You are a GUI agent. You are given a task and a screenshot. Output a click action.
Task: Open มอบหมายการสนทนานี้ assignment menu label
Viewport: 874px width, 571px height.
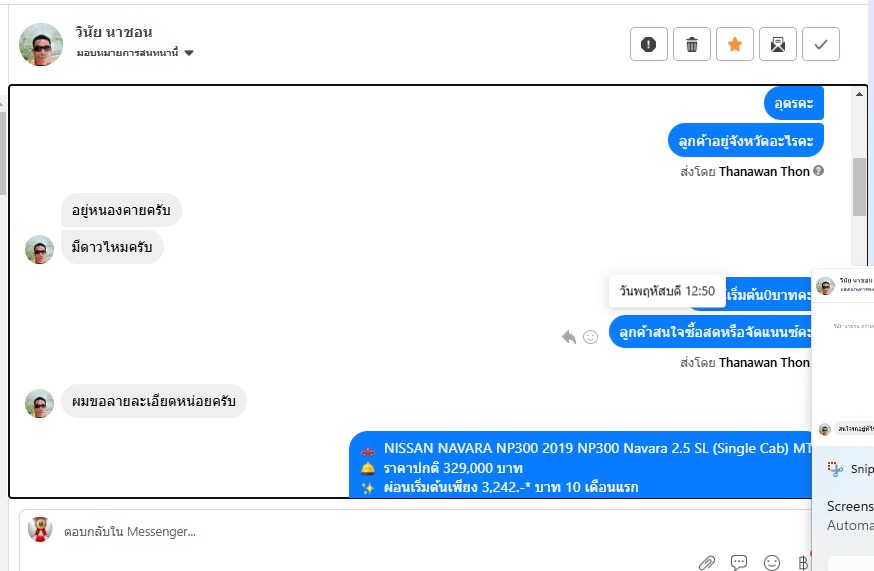coord(128,53)
